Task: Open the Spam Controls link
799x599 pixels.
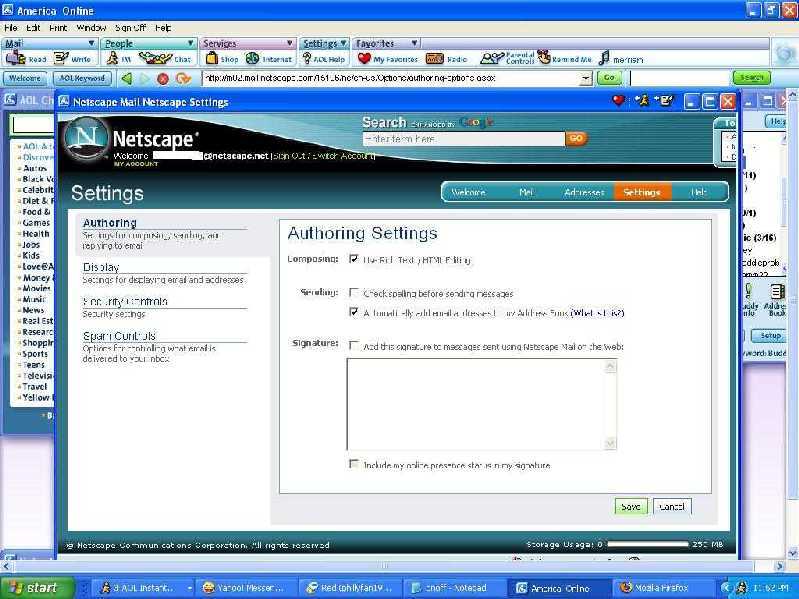Action: point(119,336)
